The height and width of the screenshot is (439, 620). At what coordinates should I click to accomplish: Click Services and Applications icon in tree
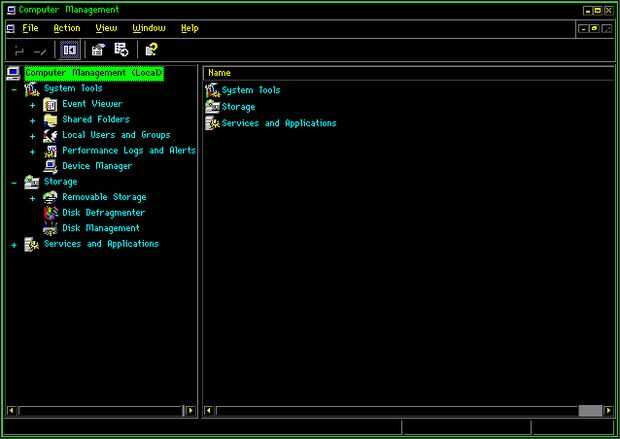(32, 244)
